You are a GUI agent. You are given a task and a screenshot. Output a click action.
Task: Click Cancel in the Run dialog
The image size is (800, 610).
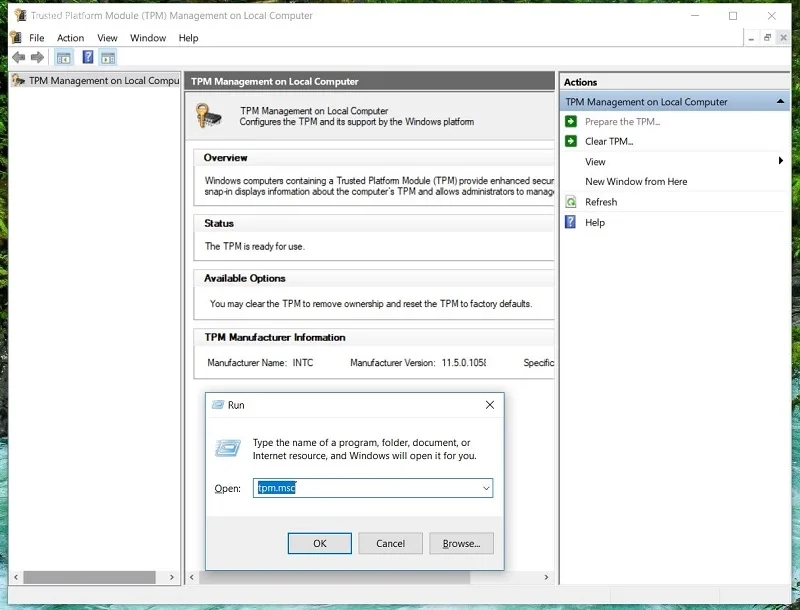pyautogui.click(x=390, y=543)
